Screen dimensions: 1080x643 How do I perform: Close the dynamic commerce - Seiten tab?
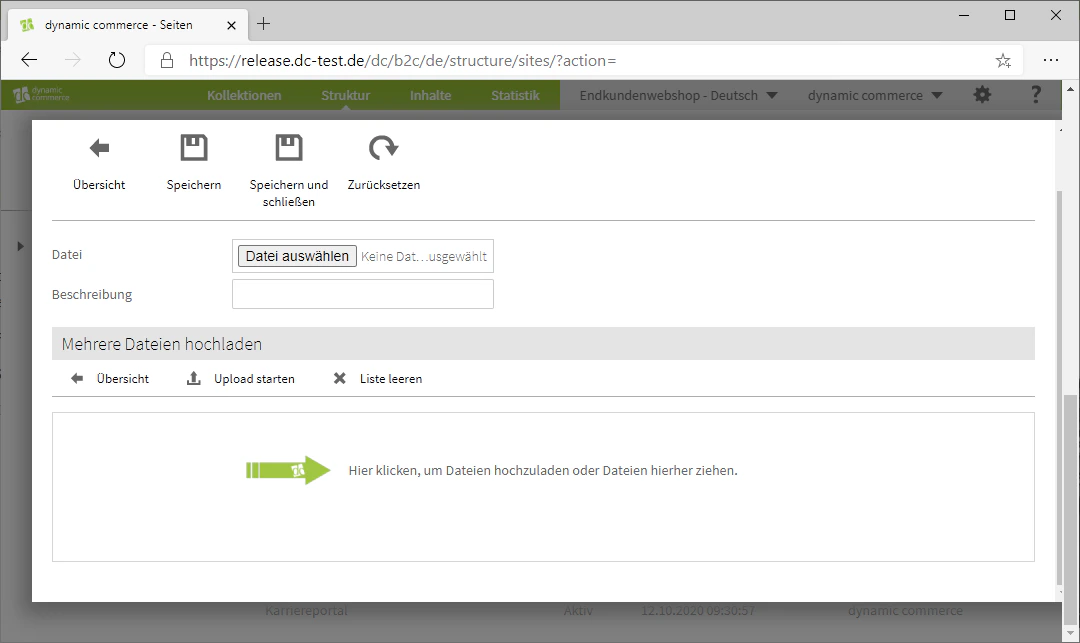point(231,25)
